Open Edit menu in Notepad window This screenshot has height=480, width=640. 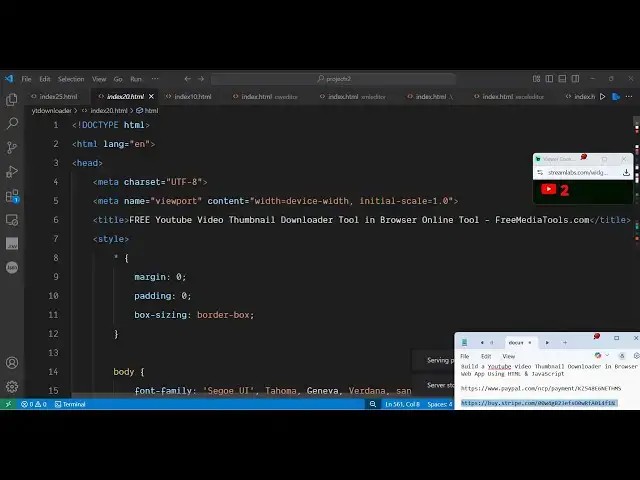486,356
